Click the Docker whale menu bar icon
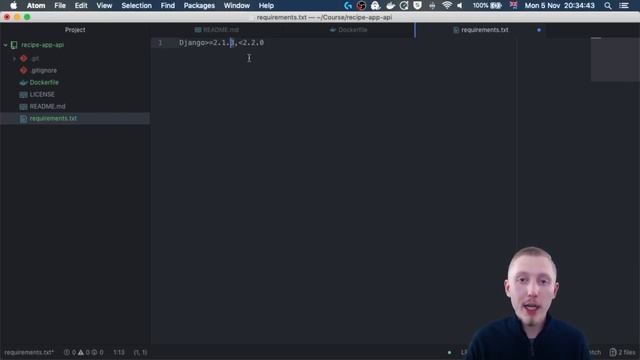Image resolution: width=640 pixels, height=360 pixels. 390,5
